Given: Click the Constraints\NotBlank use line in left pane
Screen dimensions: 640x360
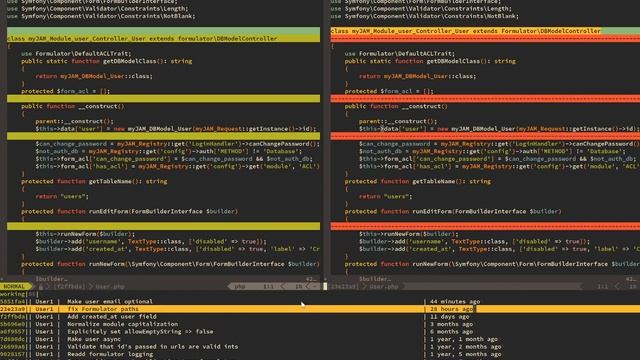Looking at the screenshot, I should [x=101, y=16].
